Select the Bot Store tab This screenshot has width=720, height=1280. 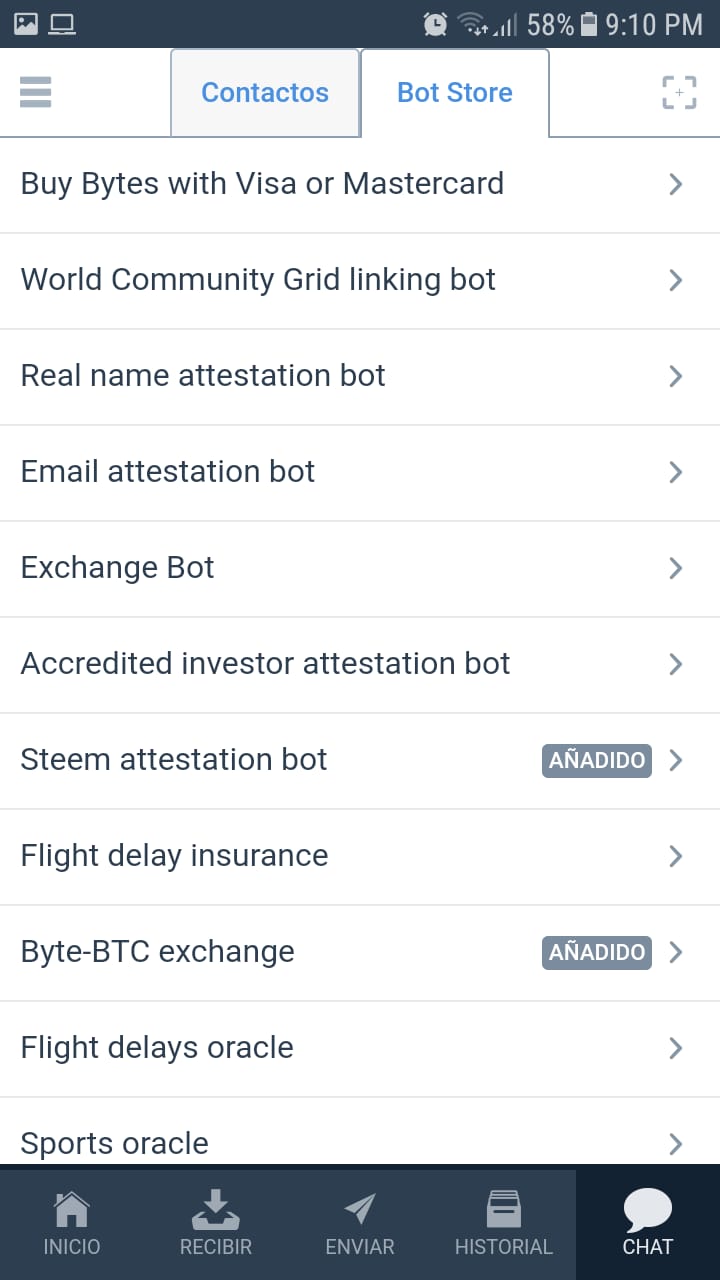tap(455, 93)
